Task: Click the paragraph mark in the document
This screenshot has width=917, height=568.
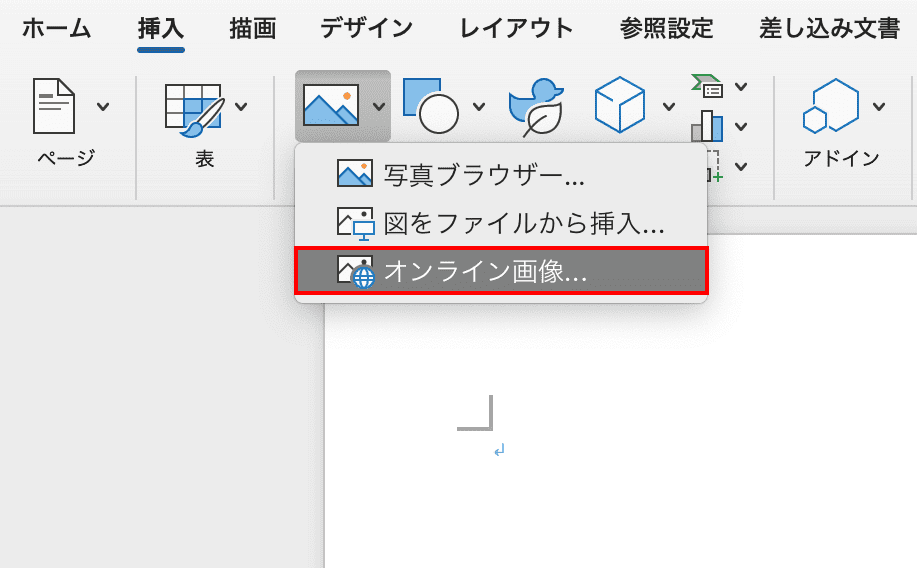Action: [x=499, y=450]
